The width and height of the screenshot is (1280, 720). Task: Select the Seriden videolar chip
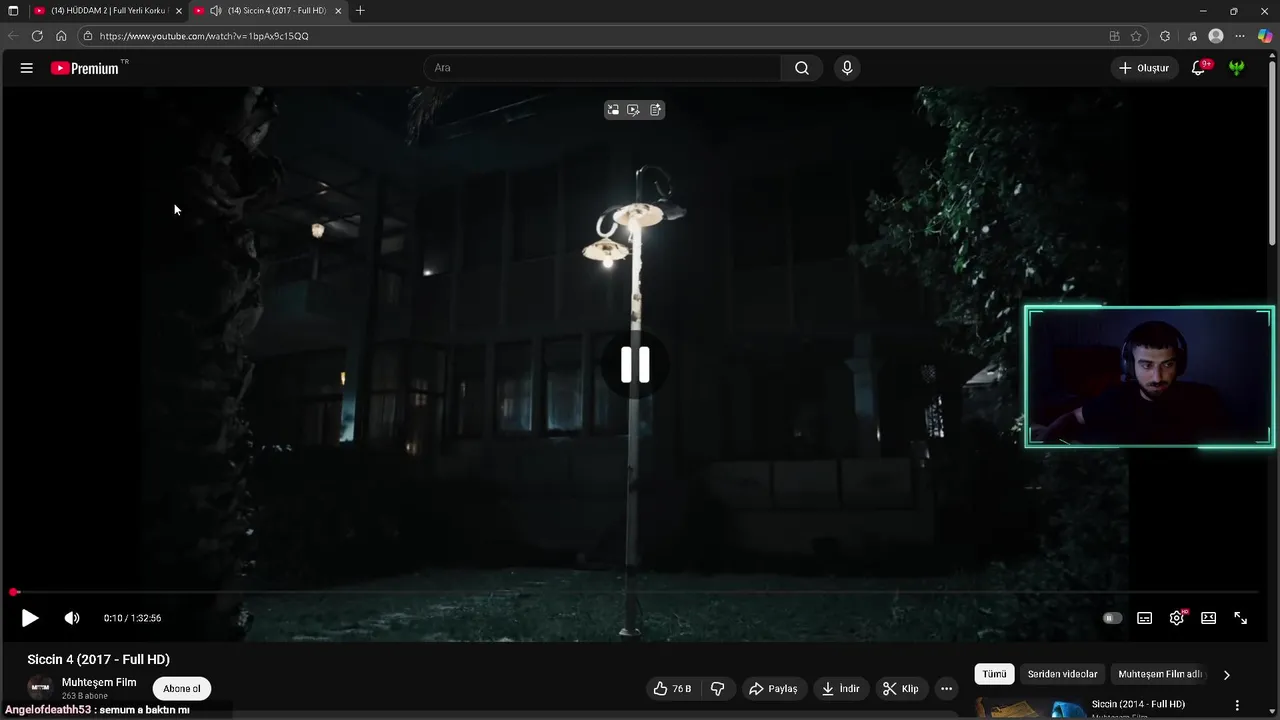pyautogui.click(x=1062, y=674)
